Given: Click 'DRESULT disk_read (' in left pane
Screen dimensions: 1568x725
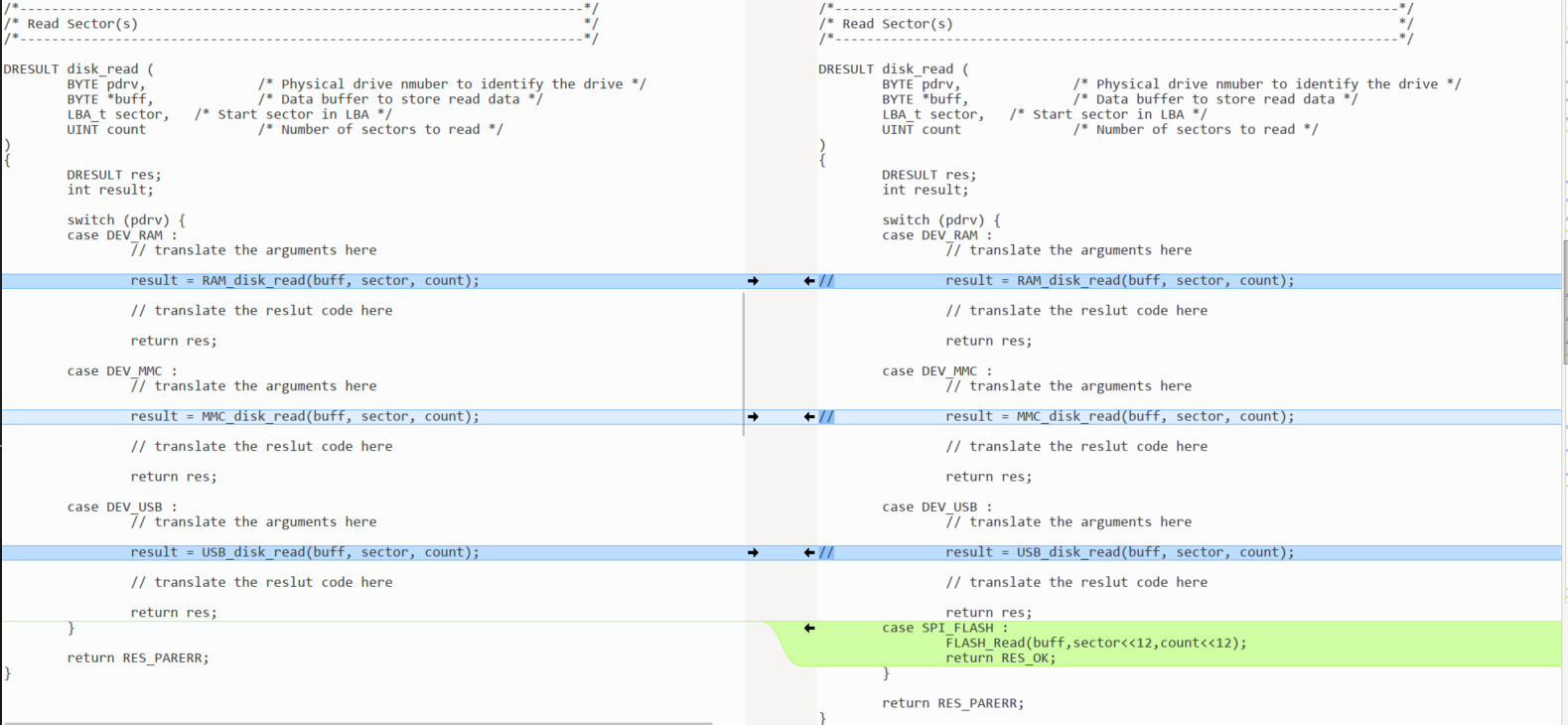Looking at the screenshot, I should click(x=78, y=70).
